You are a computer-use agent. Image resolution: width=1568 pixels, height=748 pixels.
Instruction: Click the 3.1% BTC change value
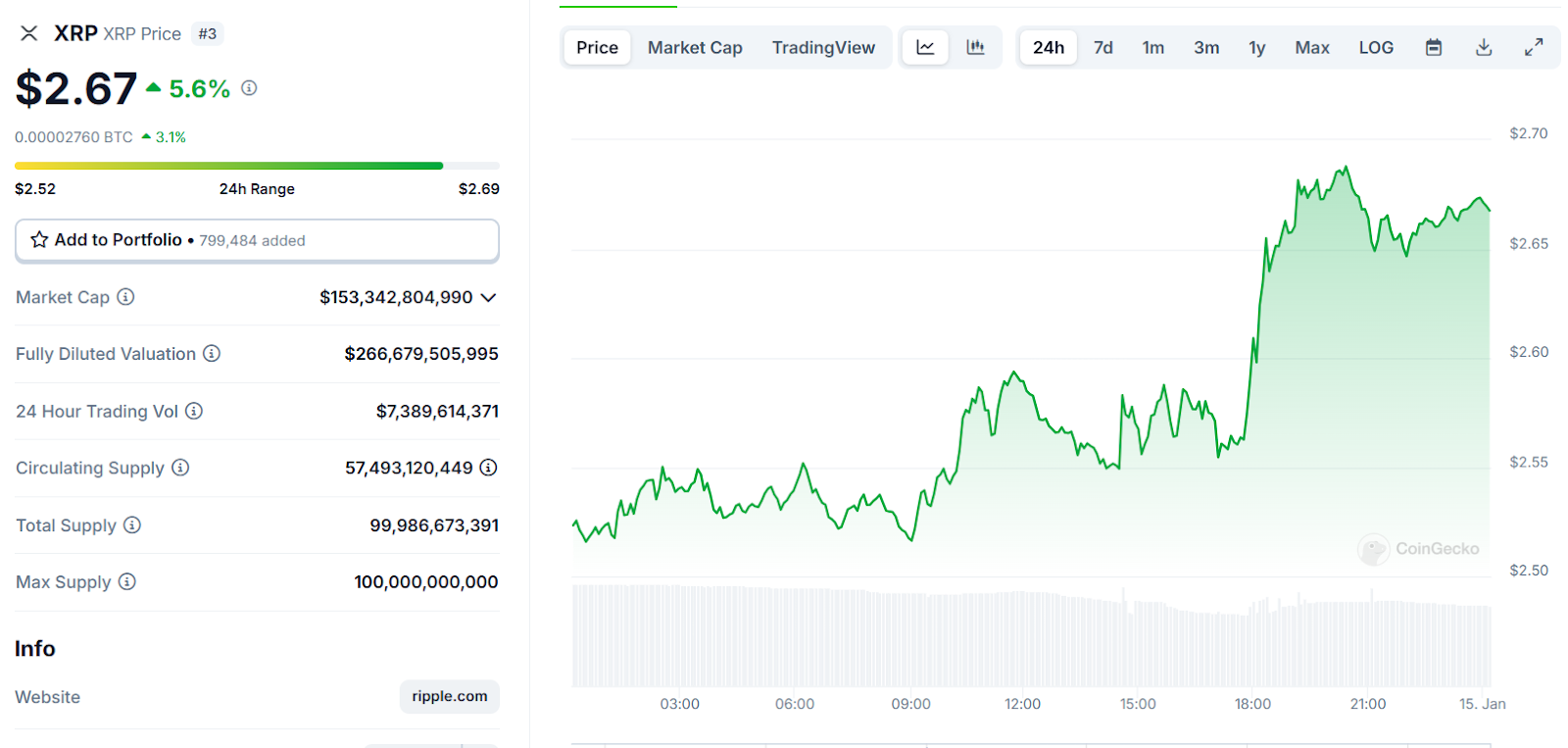pos(171,137)
